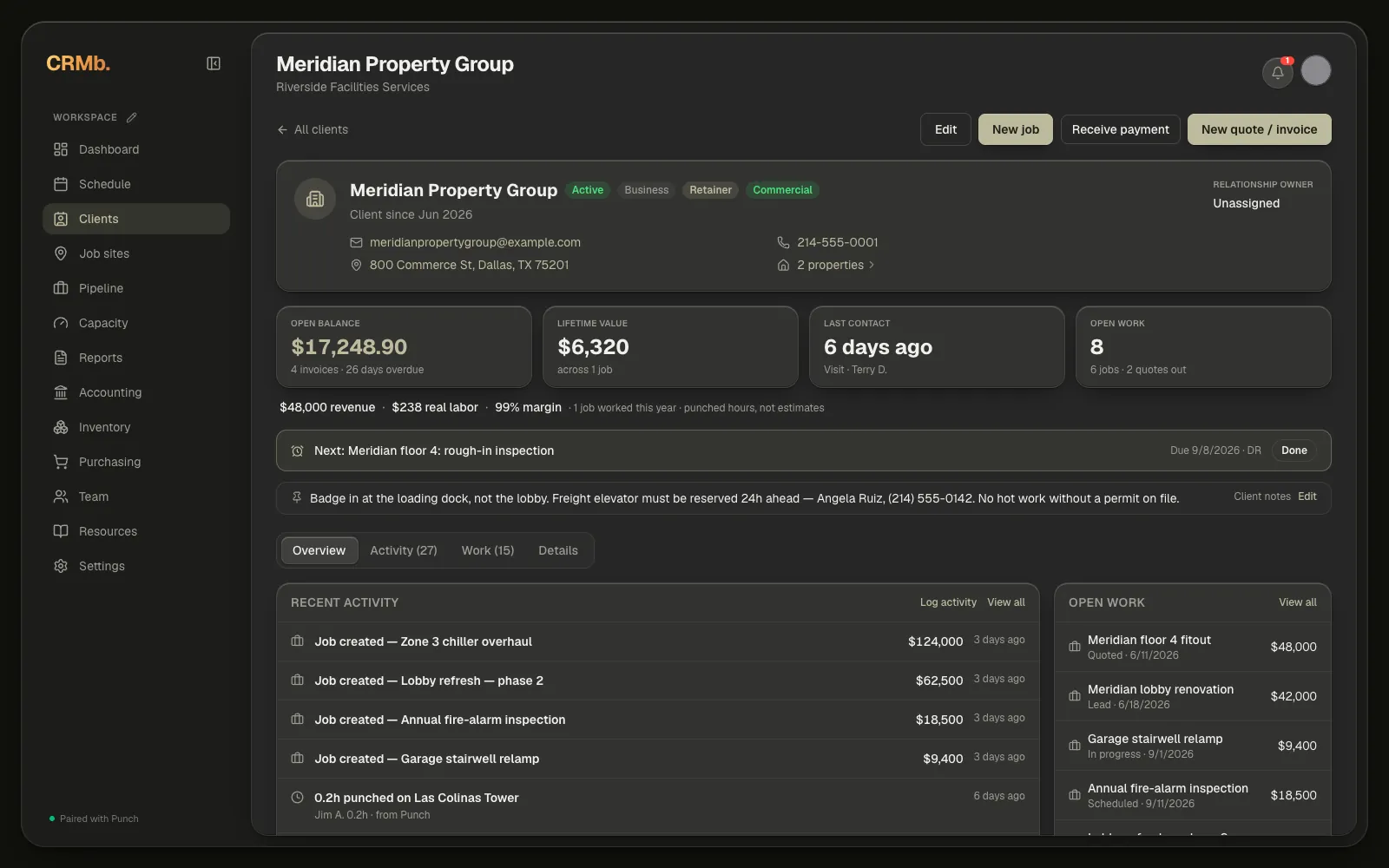Click the building icon for Meridian Property Group
This screenshot has width=1389, height=868.
click(x=315, y=199)
